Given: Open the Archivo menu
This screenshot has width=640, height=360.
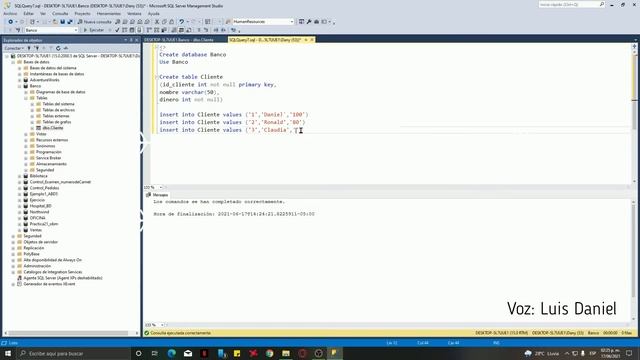Looking at the screenshot, I should [10, 13].
